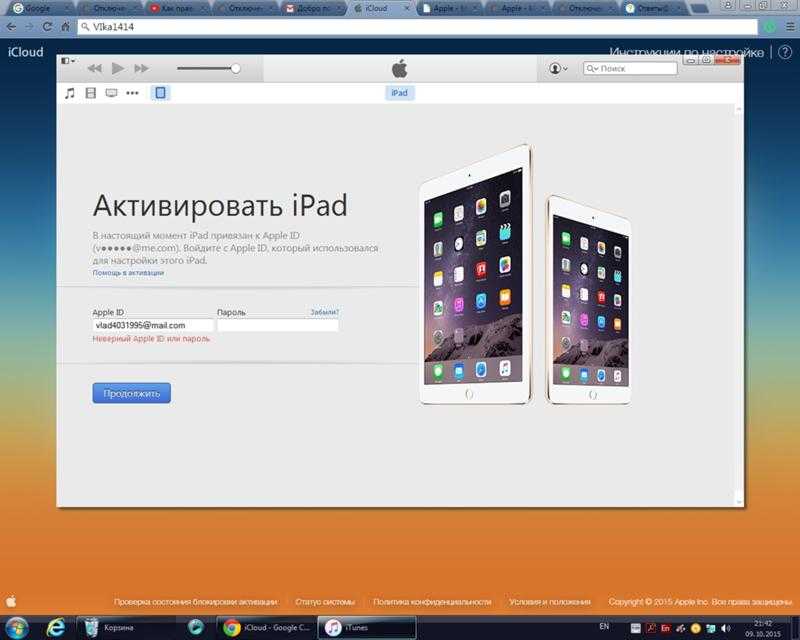Screen dimensions: 800x640
Task: Open Windows Media Player from the taskbar
Action: [195, 627]
